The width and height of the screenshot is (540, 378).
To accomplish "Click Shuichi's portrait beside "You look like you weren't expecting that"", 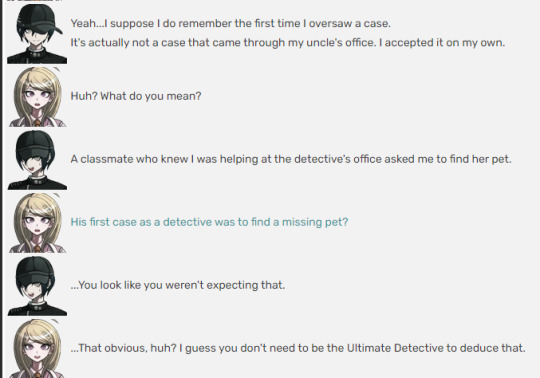I will point(37,286).
